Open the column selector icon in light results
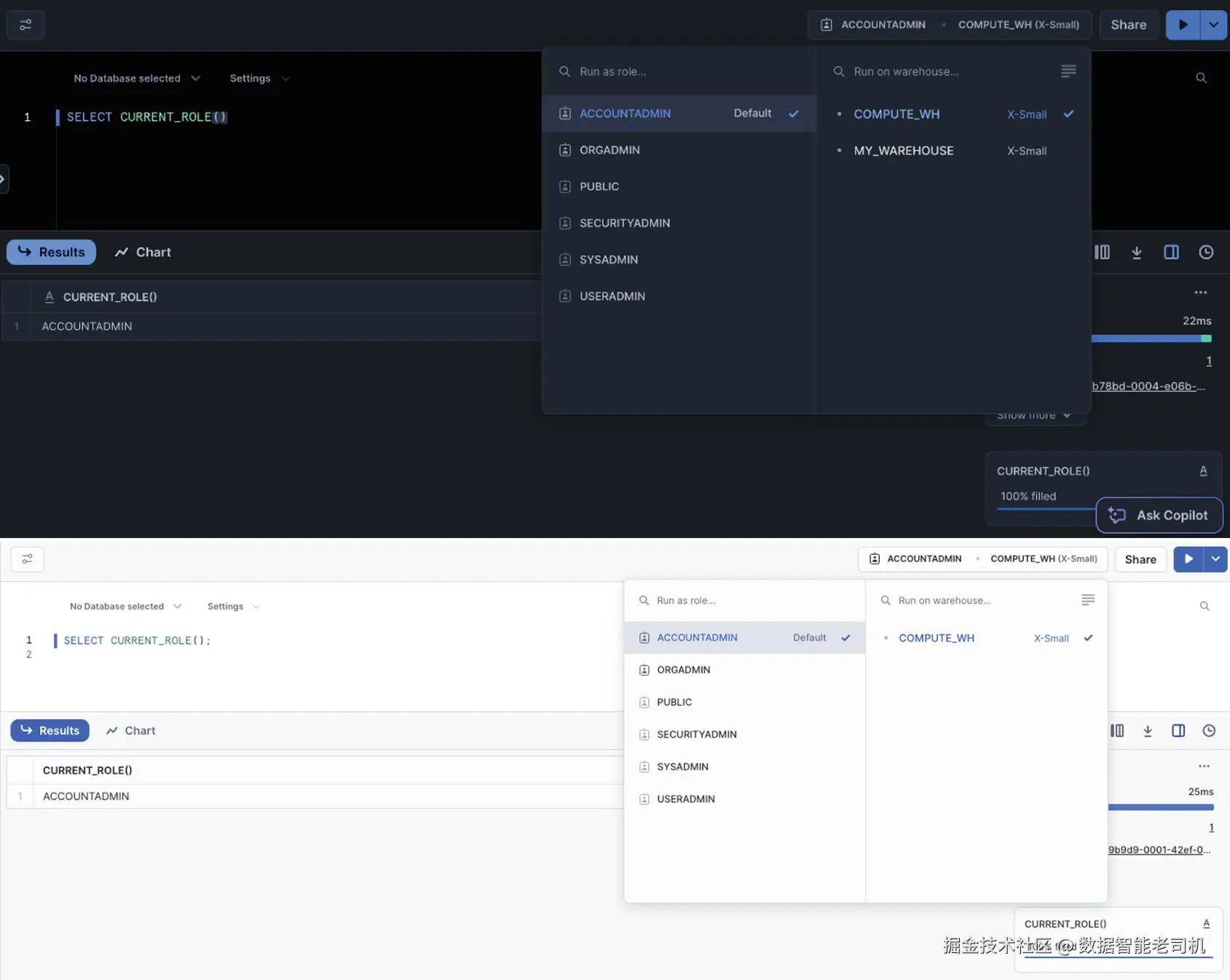This screenshot has width=1230, height=980. pos(1117,730)
